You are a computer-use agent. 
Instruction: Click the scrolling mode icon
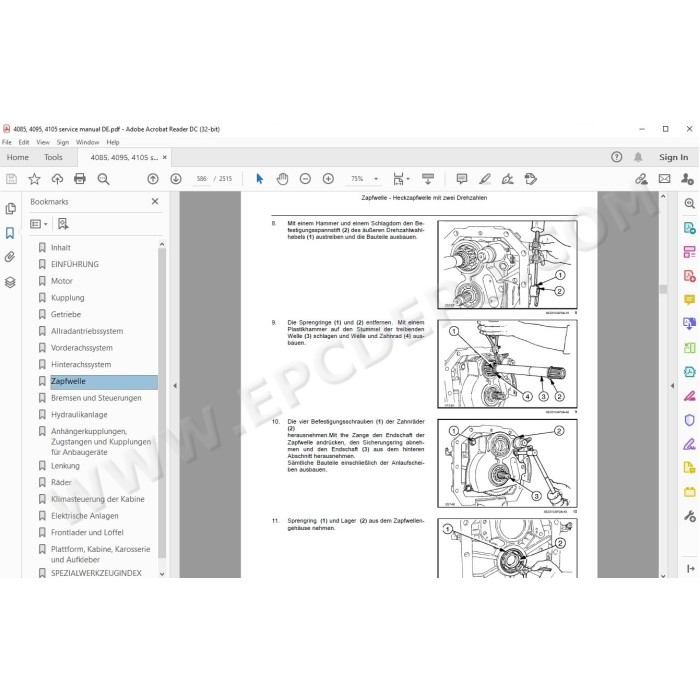(x=428, y=179)
